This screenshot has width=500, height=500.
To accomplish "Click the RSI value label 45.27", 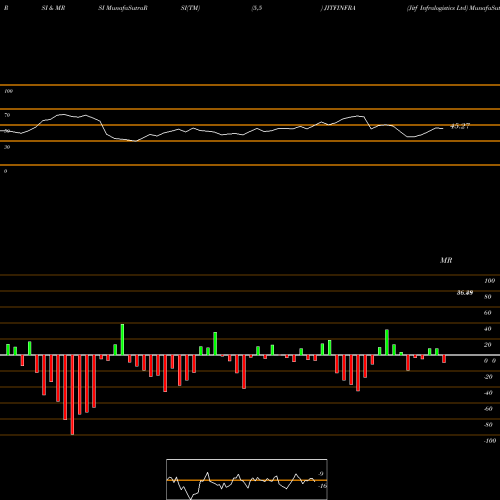I will 460,126.
